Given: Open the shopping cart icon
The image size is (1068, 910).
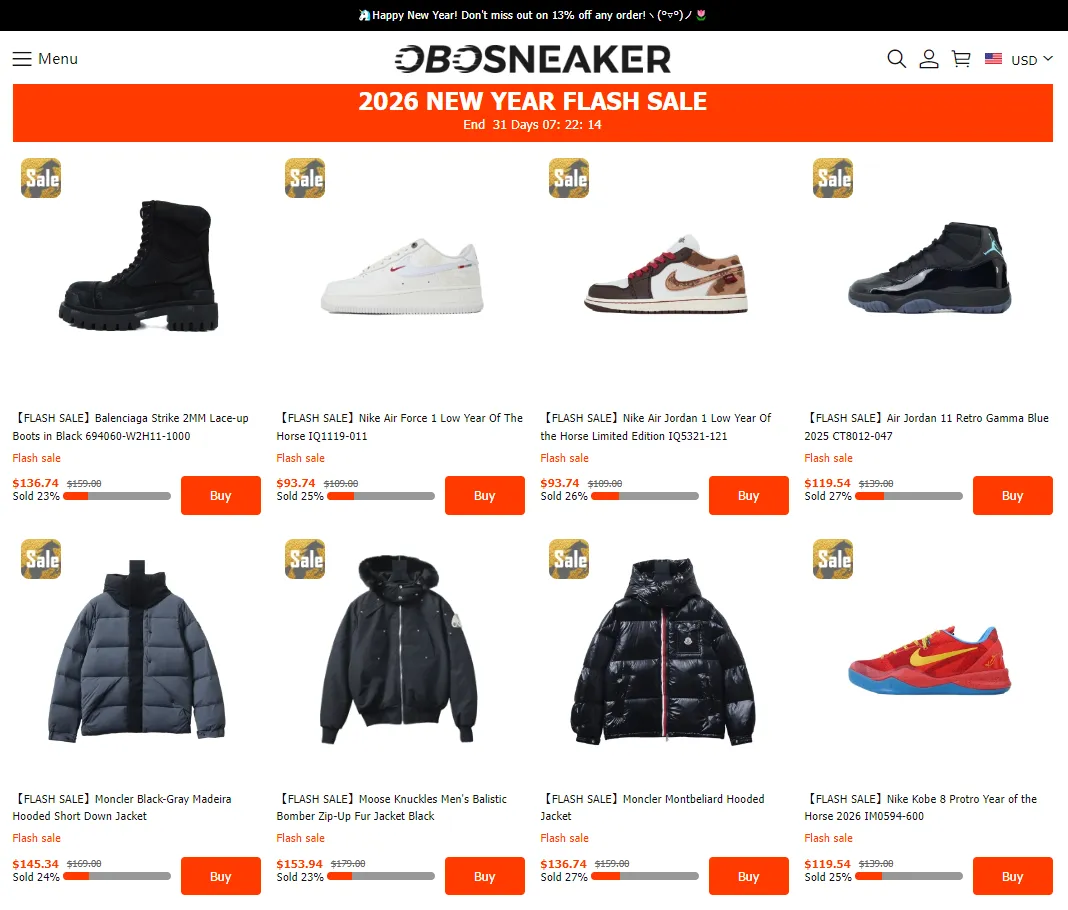Looking at the screenshot, I should click(961, 59).
